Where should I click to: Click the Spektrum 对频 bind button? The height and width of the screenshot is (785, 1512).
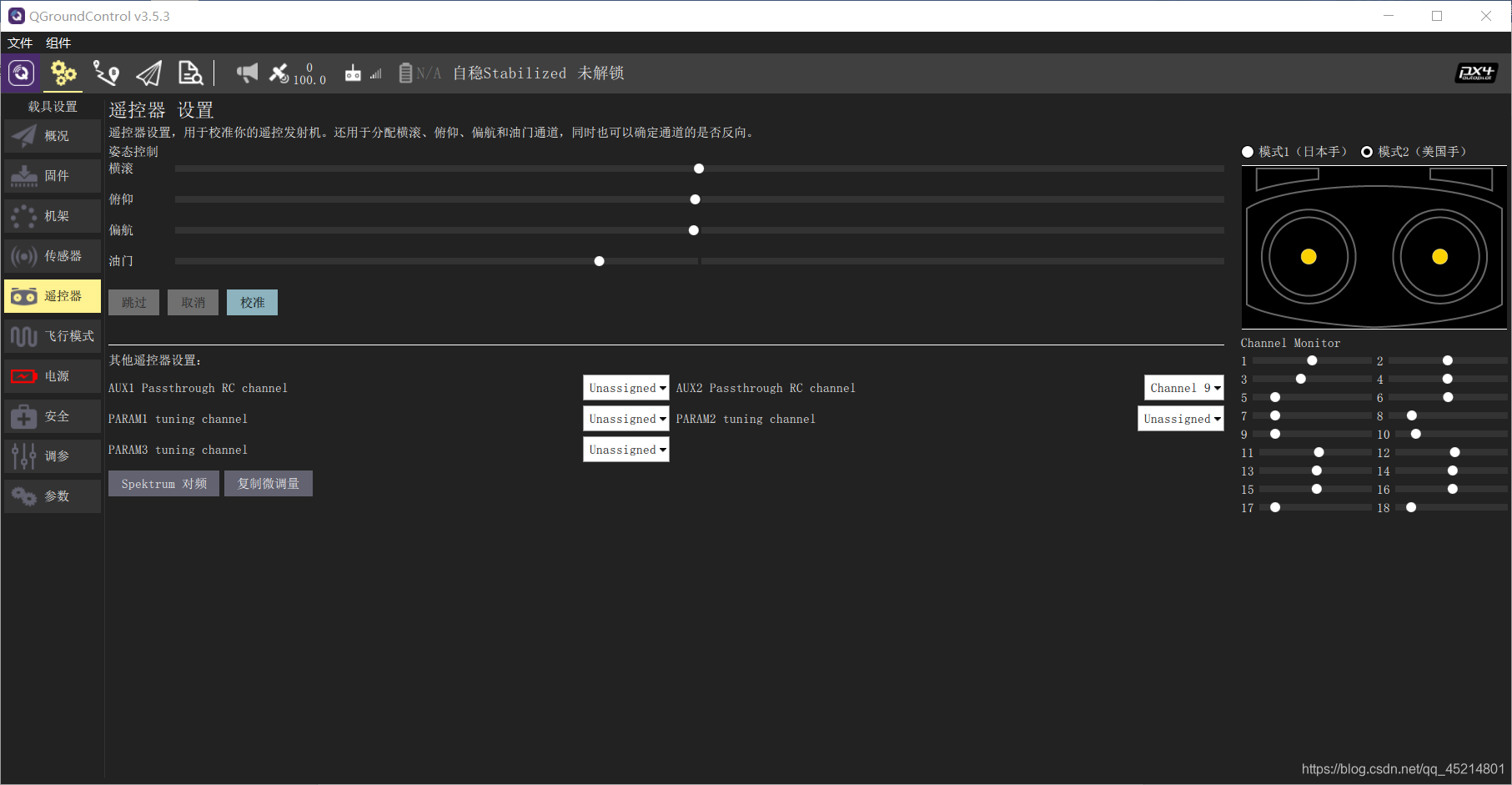coord(163,484)
